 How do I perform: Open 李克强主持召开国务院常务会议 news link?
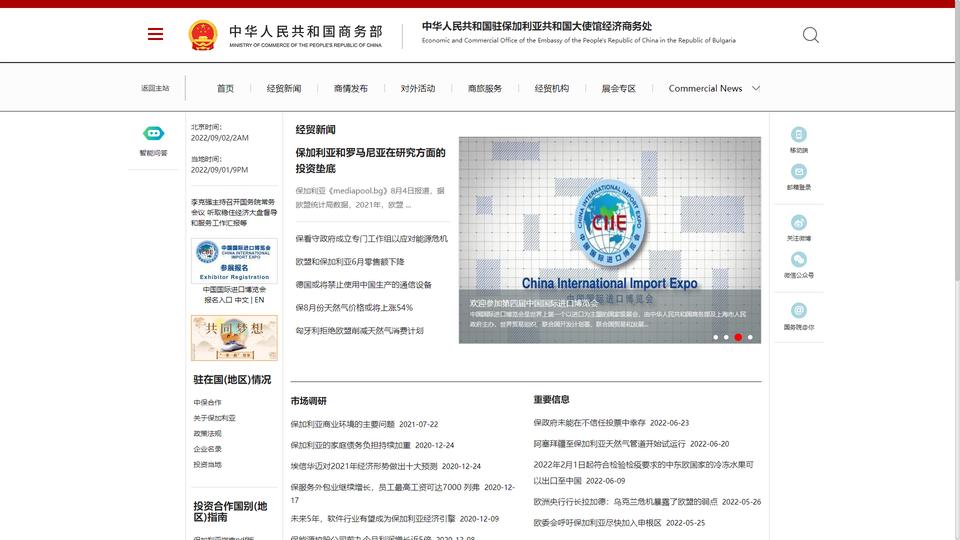(234, 212)
